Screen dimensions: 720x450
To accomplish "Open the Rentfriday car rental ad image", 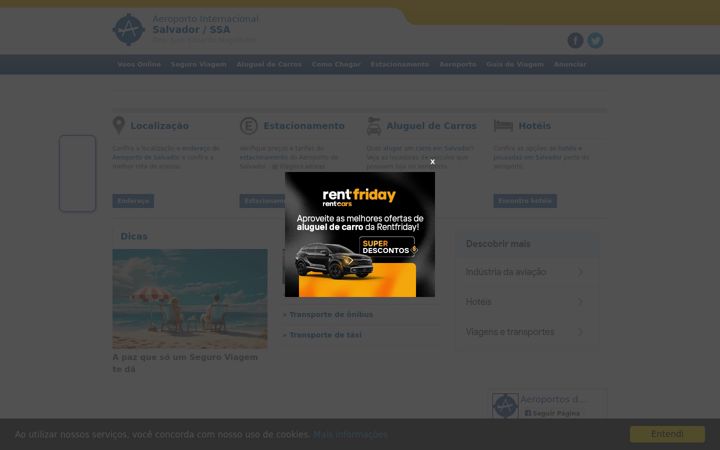I will click(360, 234).
